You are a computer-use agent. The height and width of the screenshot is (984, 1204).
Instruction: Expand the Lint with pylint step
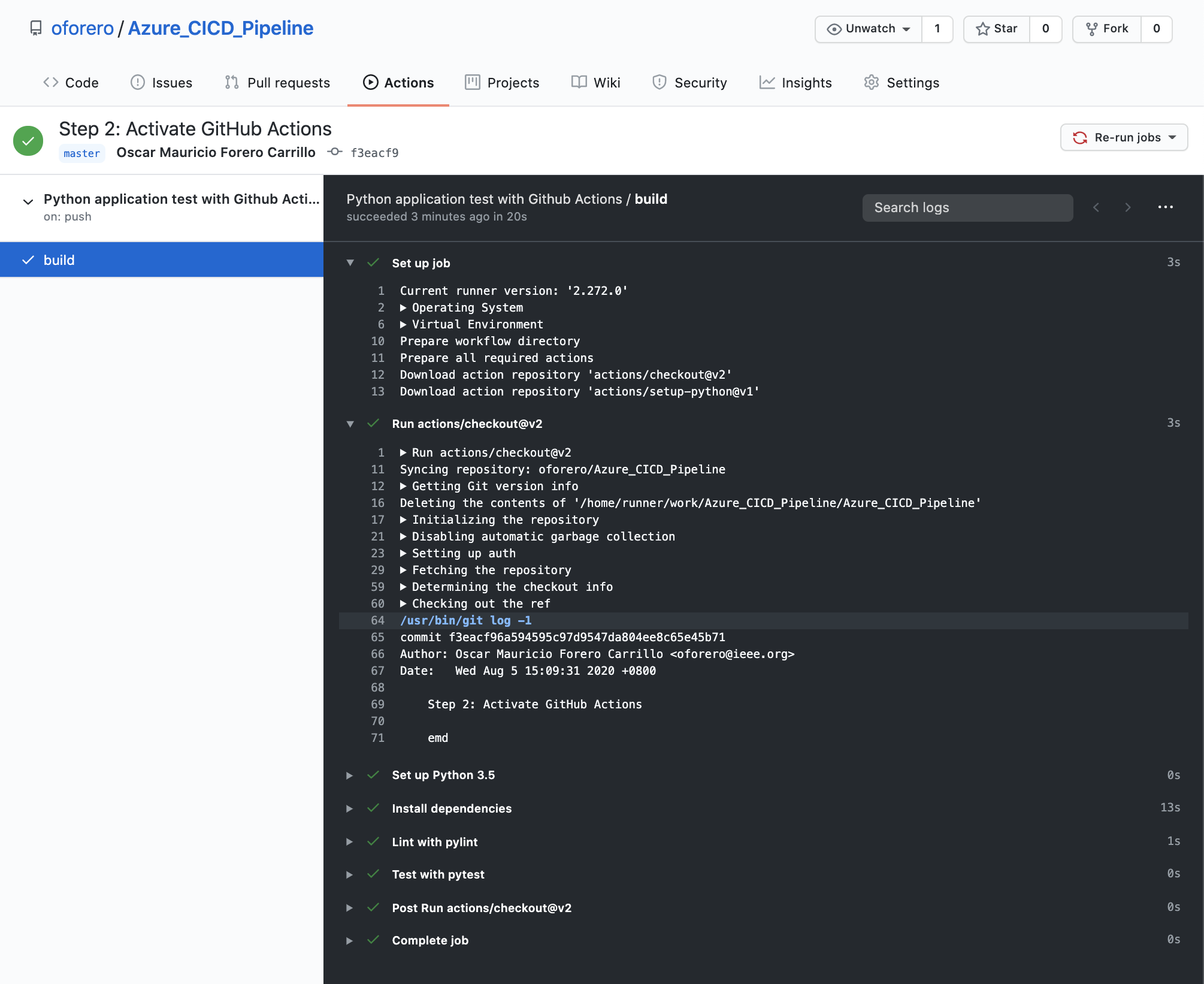[x=349, y=841]
